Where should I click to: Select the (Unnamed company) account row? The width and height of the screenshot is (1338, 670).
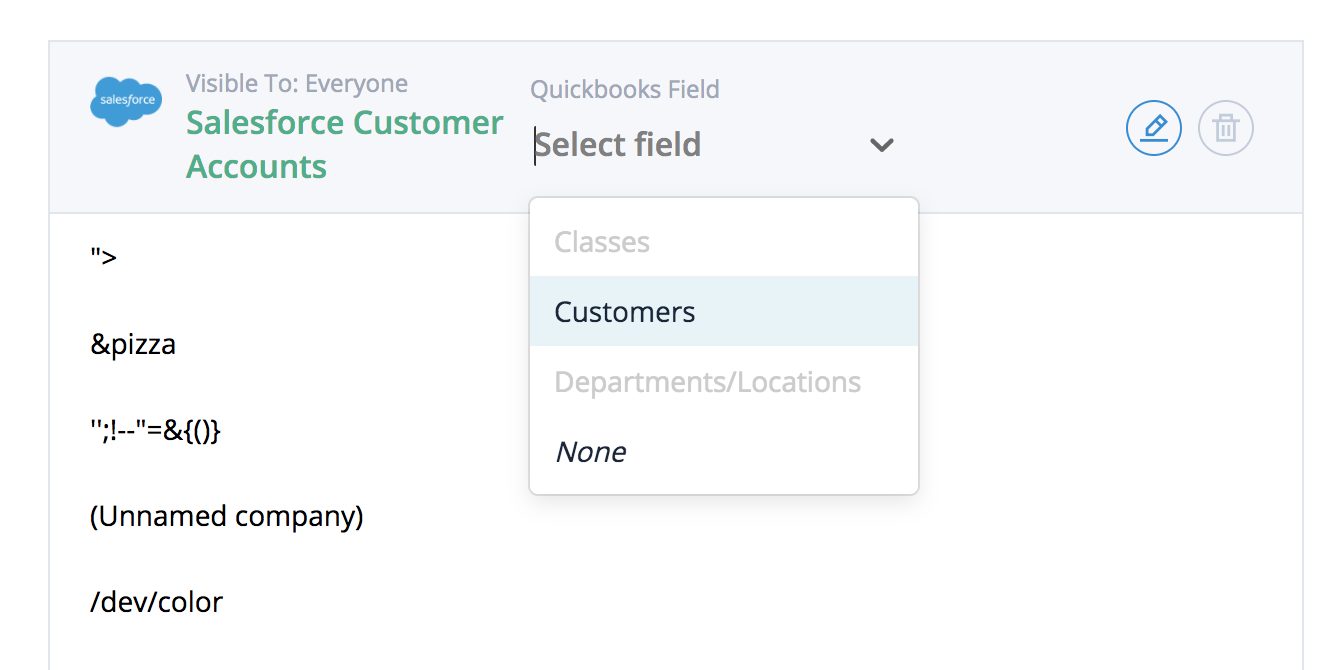tap(226, 517)
